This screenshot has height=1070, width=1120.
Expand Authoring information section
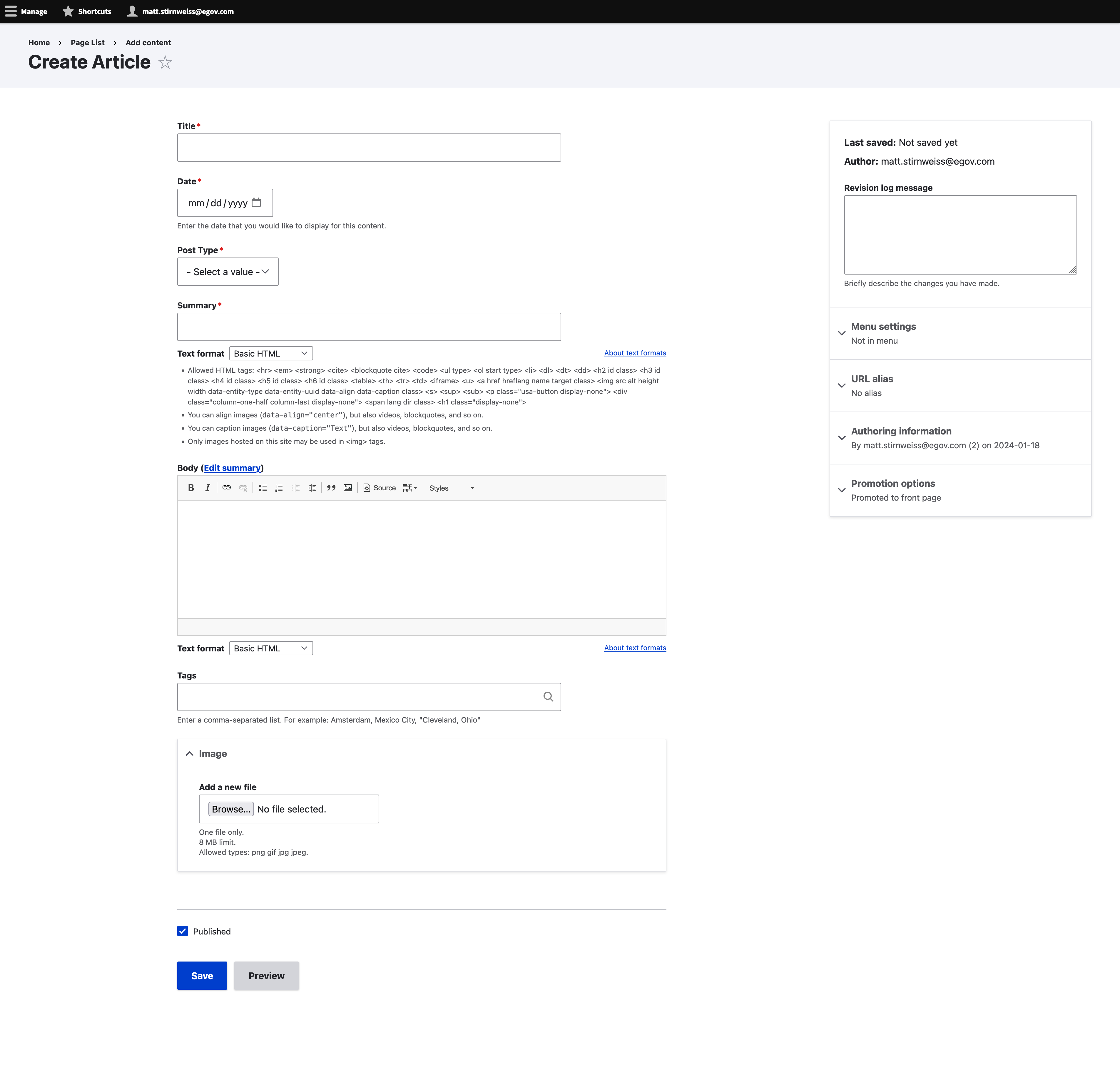coord(960,438)
